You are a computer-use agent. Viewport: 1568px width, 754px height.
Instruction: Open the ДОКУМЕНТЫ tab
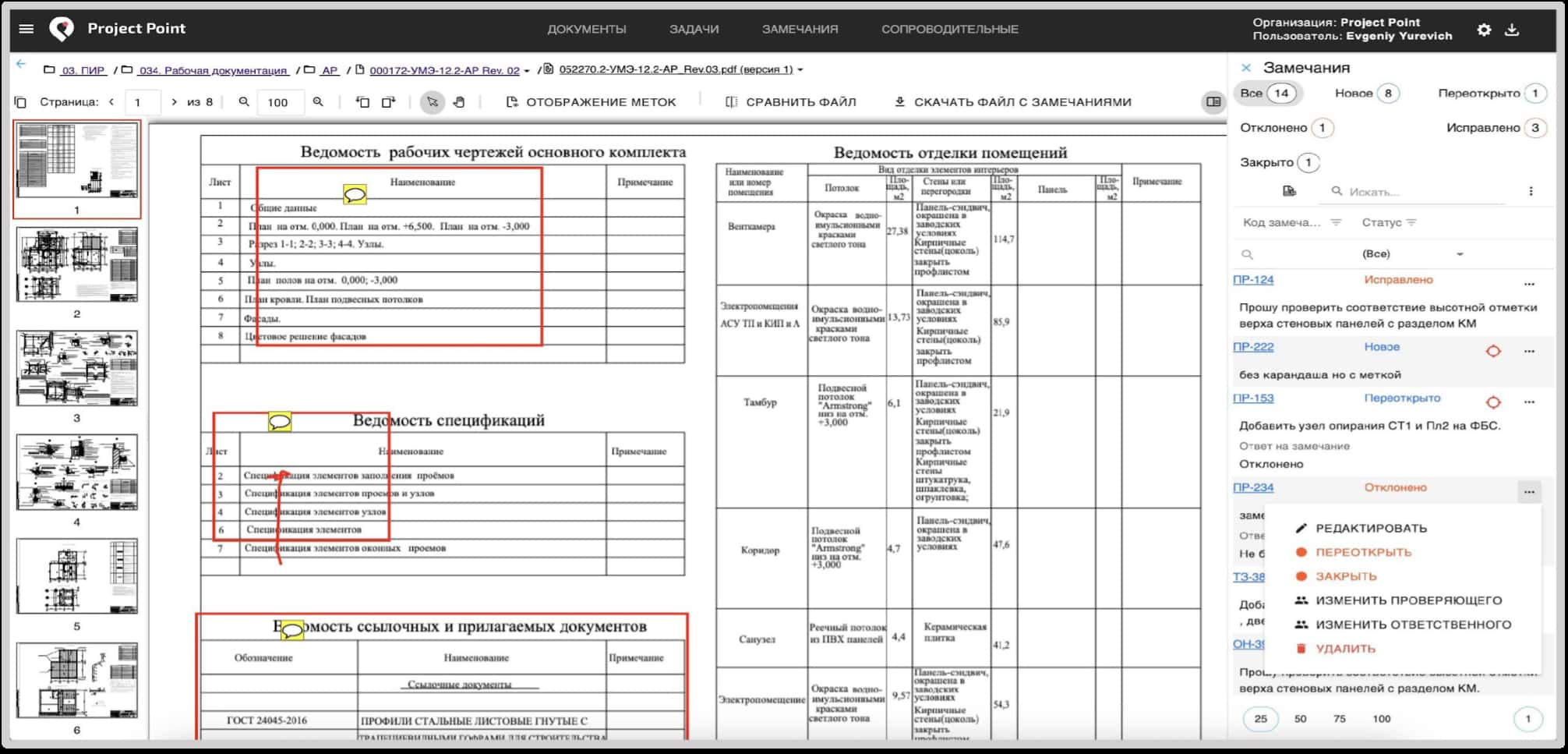pyautogui.click(x=586, y=29)
